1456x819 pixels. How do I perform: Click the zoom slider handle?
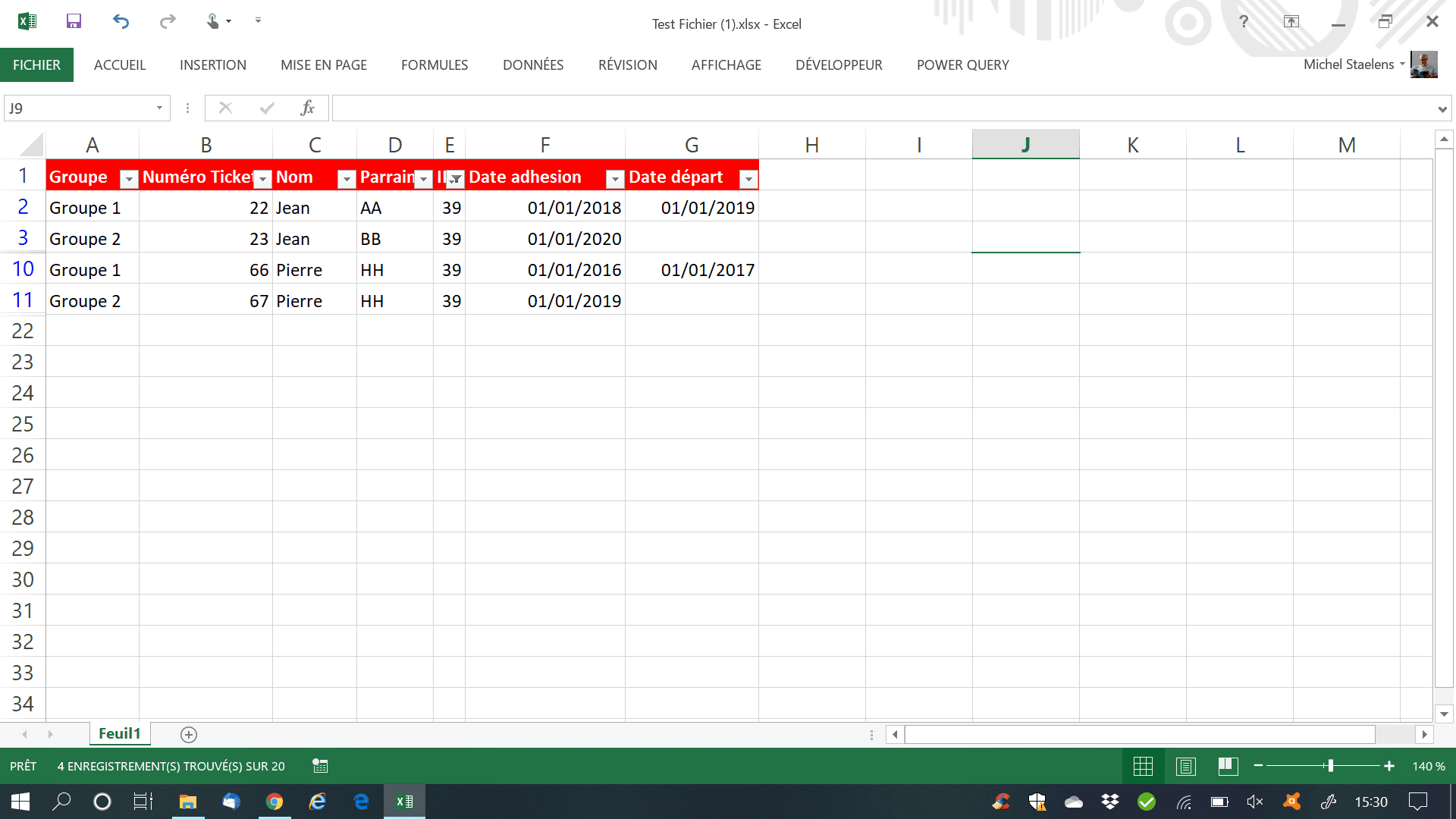1330,766
